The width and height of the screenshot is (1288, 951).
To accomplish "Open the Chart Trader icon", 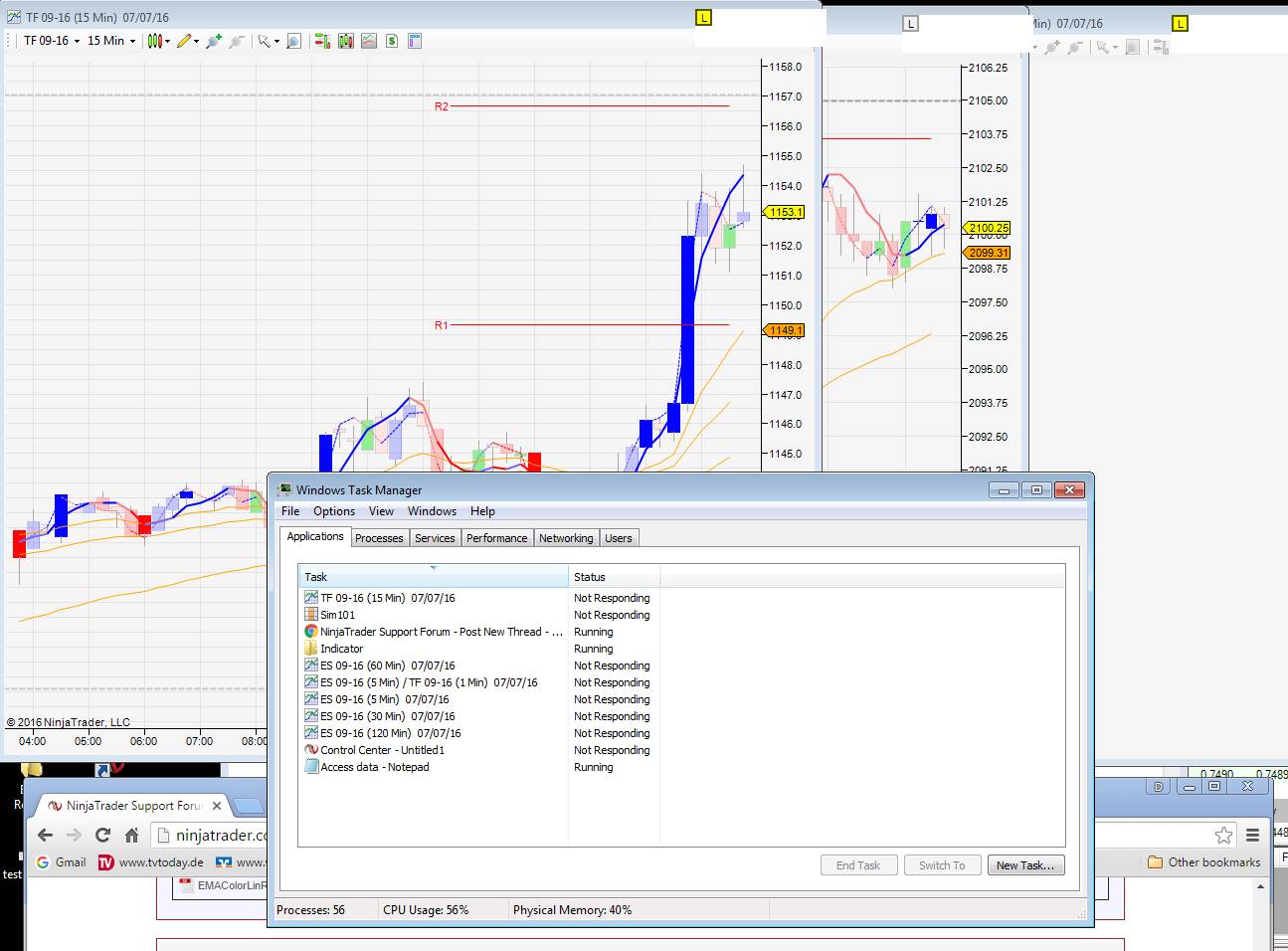I will pyautogui.click(x=322, y=41).
